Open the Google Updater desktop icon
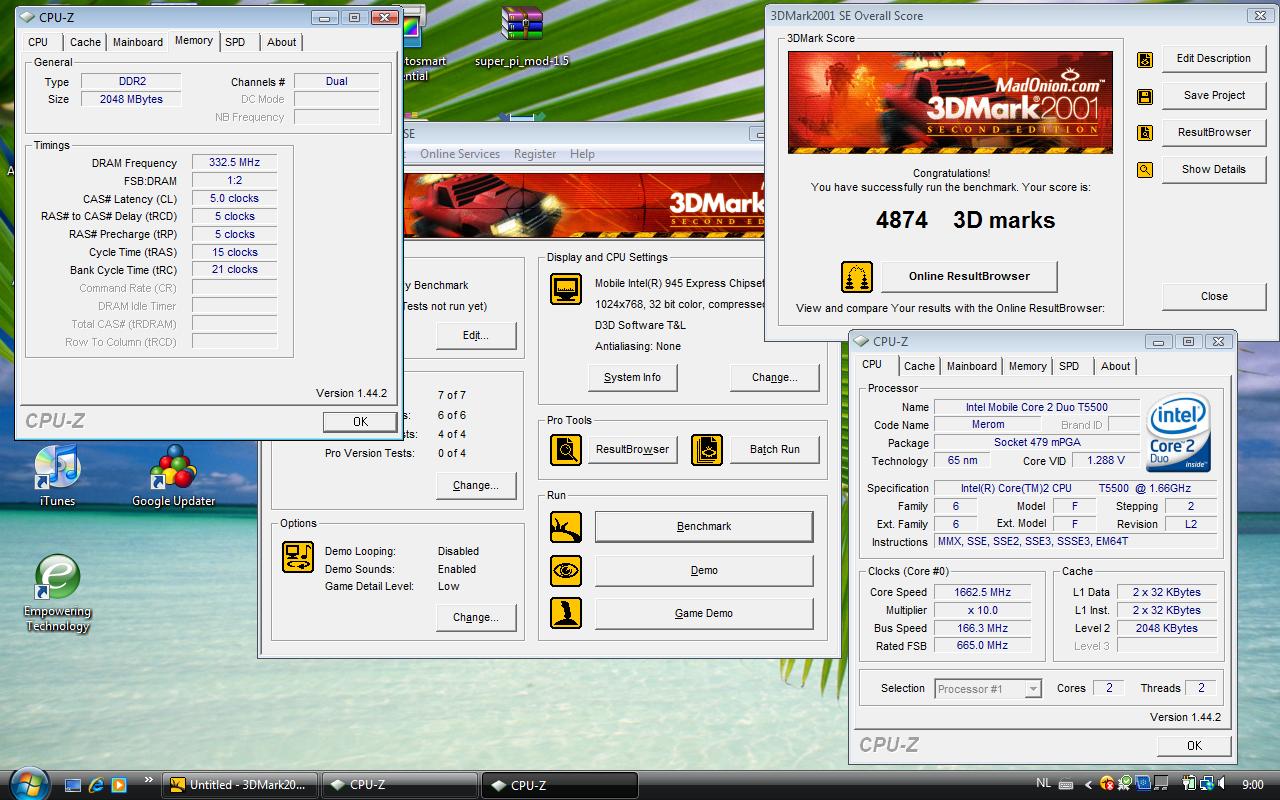Viewport: 1280px width, 800px height. 174,477
